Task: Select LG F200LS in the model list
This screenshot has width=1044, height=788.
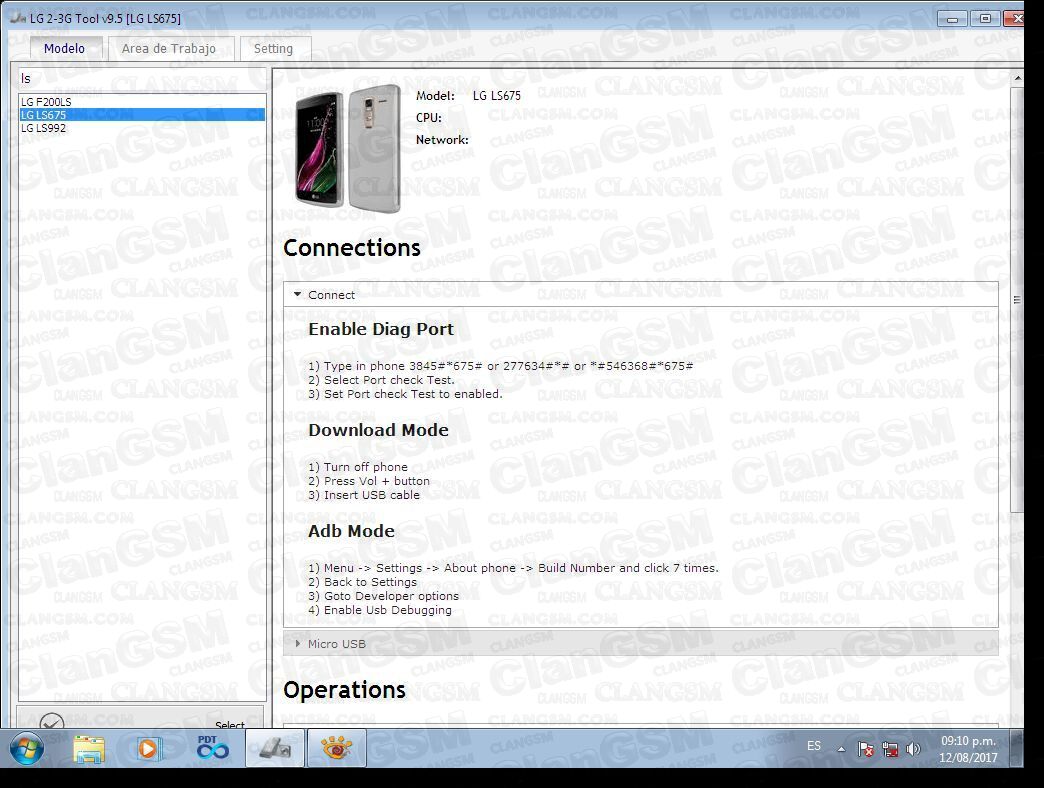Action: (x=141, y=102)
